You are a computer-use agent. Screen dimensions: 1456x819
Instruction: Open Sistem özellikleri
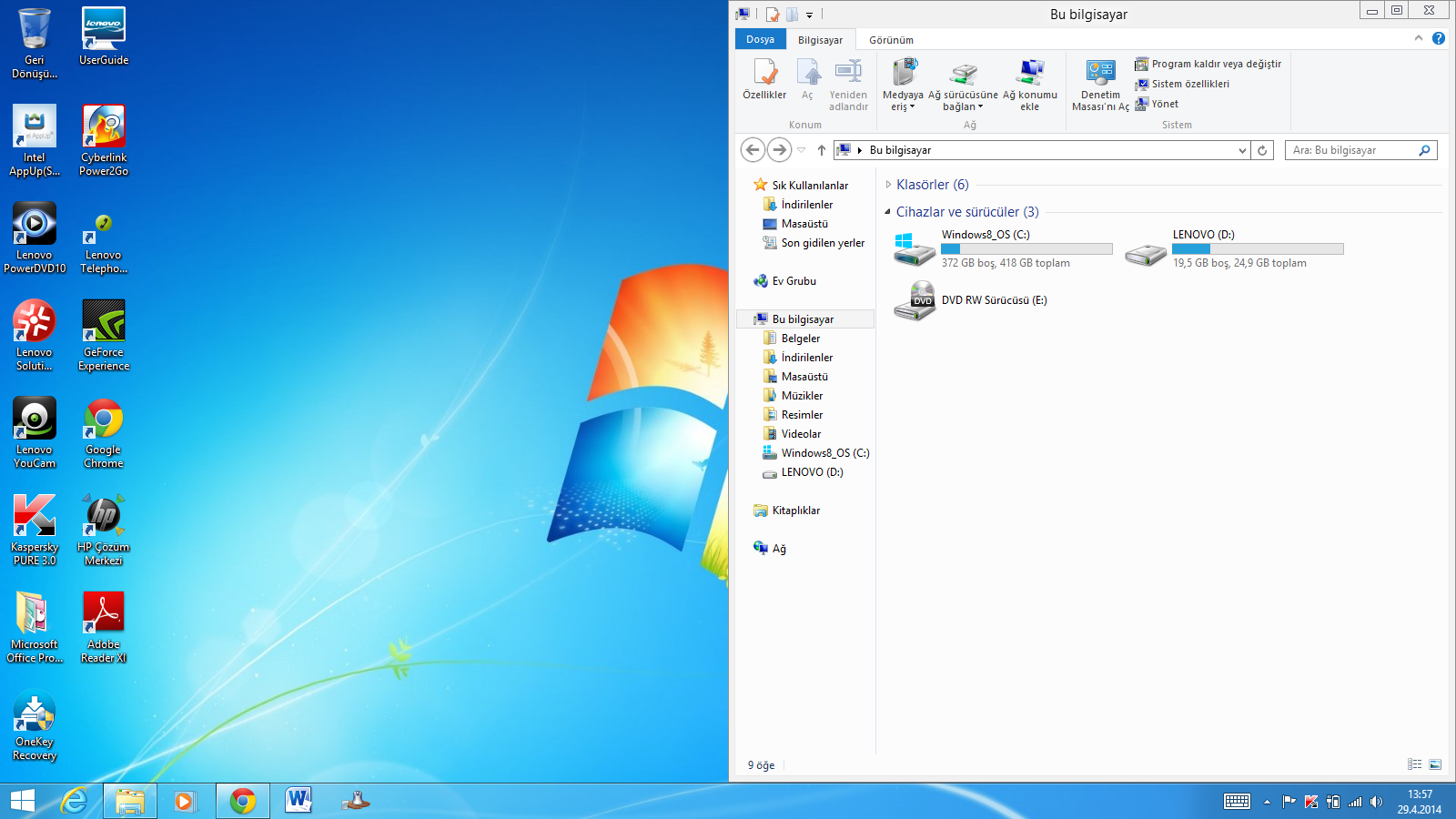tap(1182, 84)
